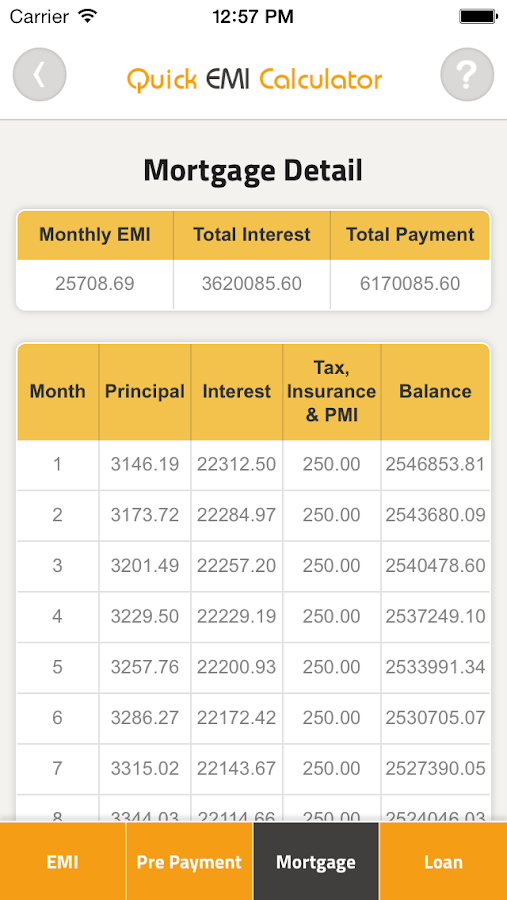Image resolution: width=507 pixels, height=900 pixels.
Task: Open the Pre Payment tab
Action: (x=189, y=862)
